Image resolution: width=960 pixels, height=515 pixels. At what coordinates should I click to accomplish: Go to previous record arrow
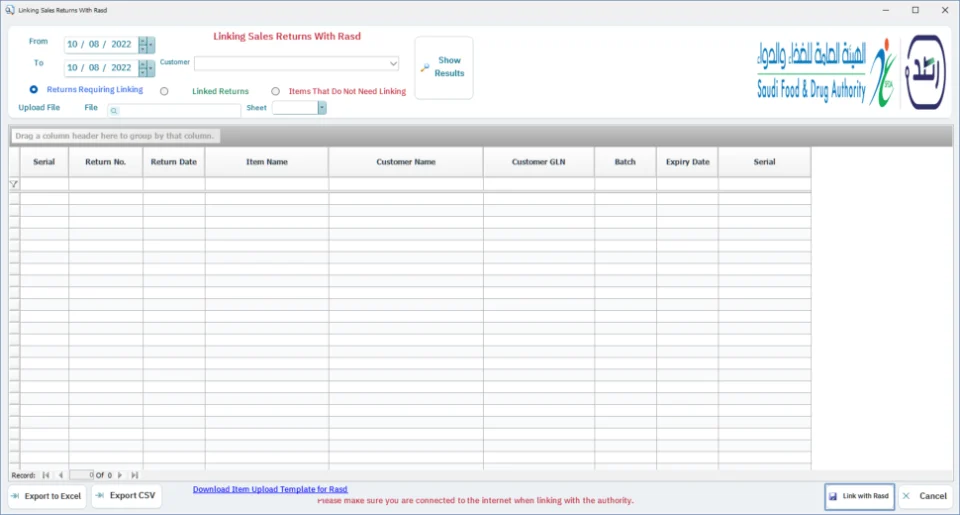tap(61, 475)
